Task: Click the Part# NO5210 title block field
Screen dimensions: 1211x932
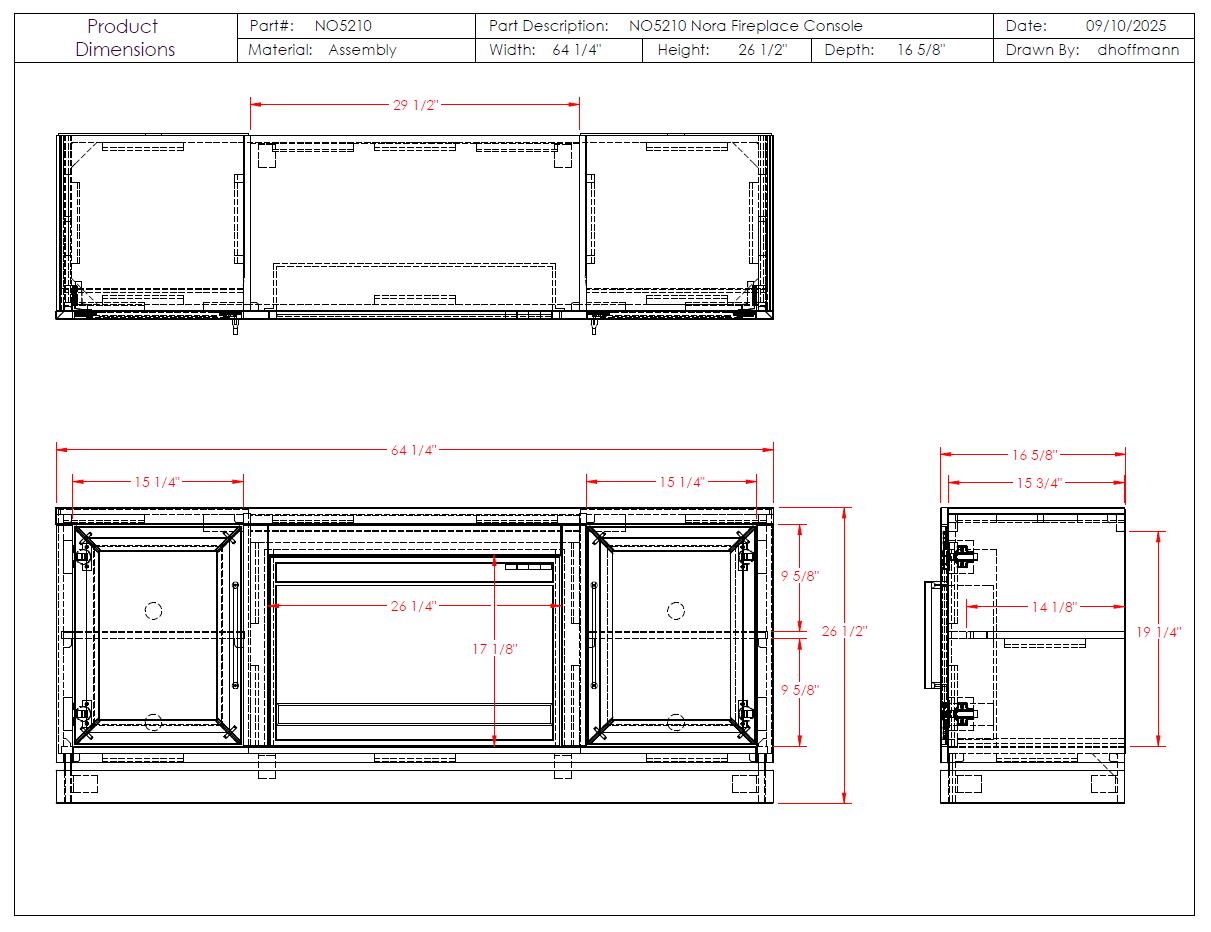Action: 343,26
